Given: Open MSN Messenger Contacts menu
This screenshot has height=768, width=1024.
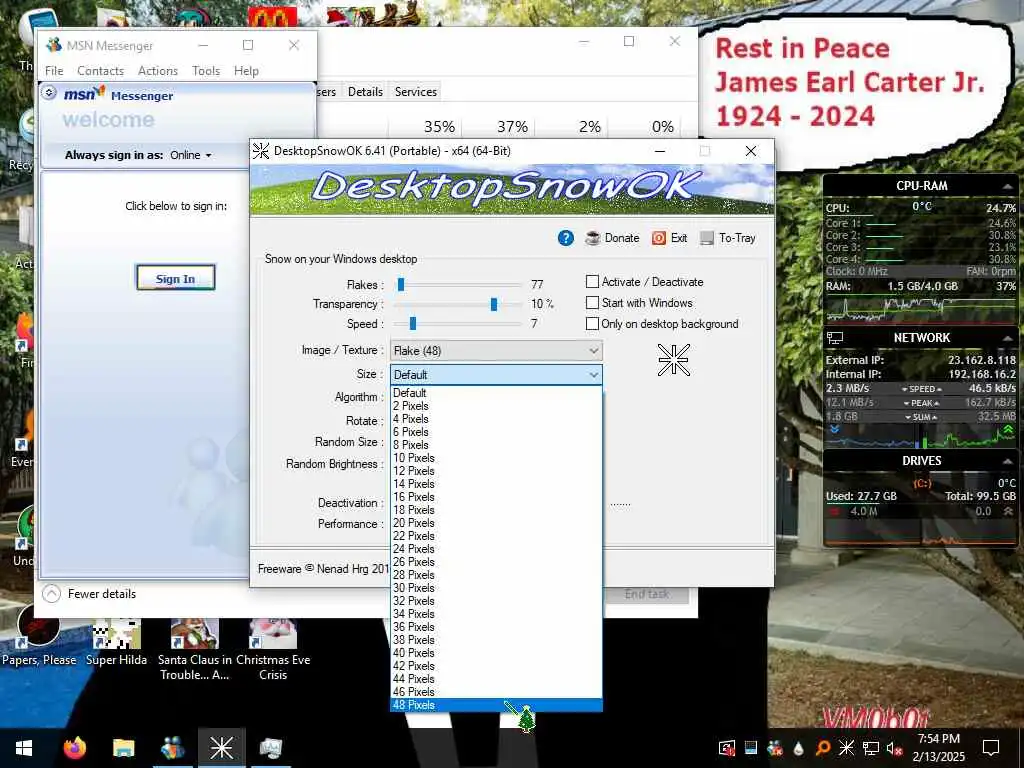Looking at the screenshot, I should pos(101,71).
